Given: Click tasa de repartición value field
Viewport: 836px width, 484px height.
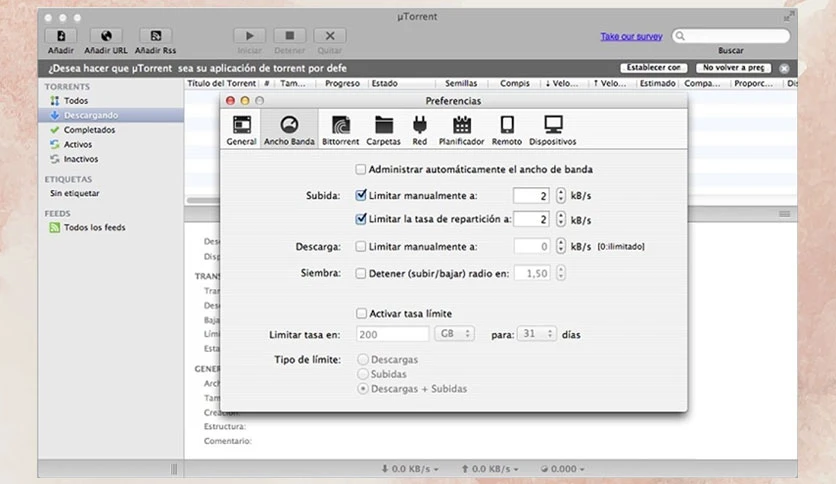Looking at the screenshot, I should 531,219.
